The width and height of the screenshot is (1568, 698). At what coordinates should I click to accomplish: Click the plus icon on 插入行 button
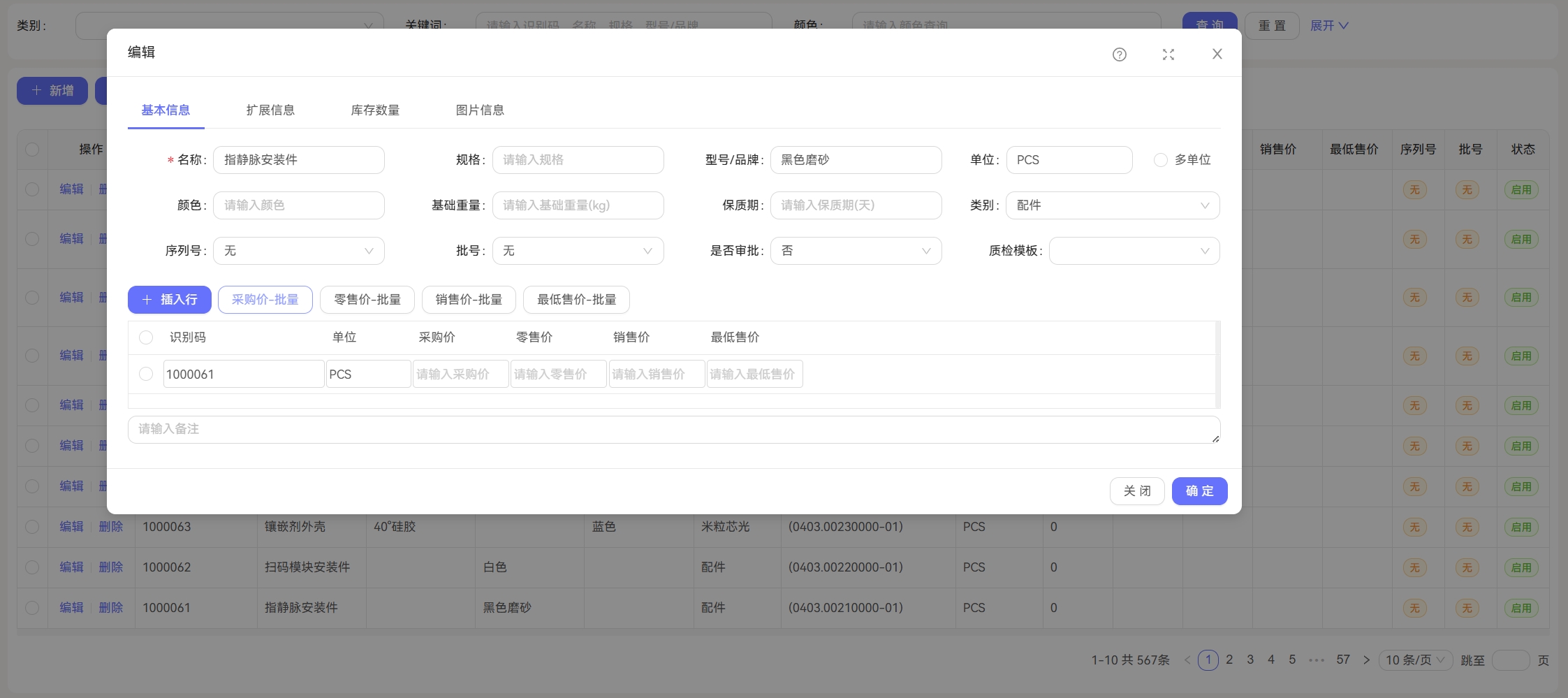click(147, 300)
